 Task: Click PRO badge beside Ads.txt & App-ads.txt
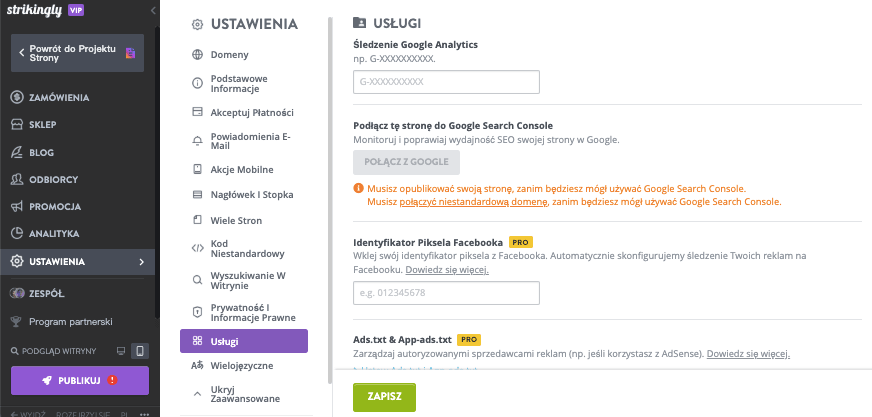click(x=468, y=339)
